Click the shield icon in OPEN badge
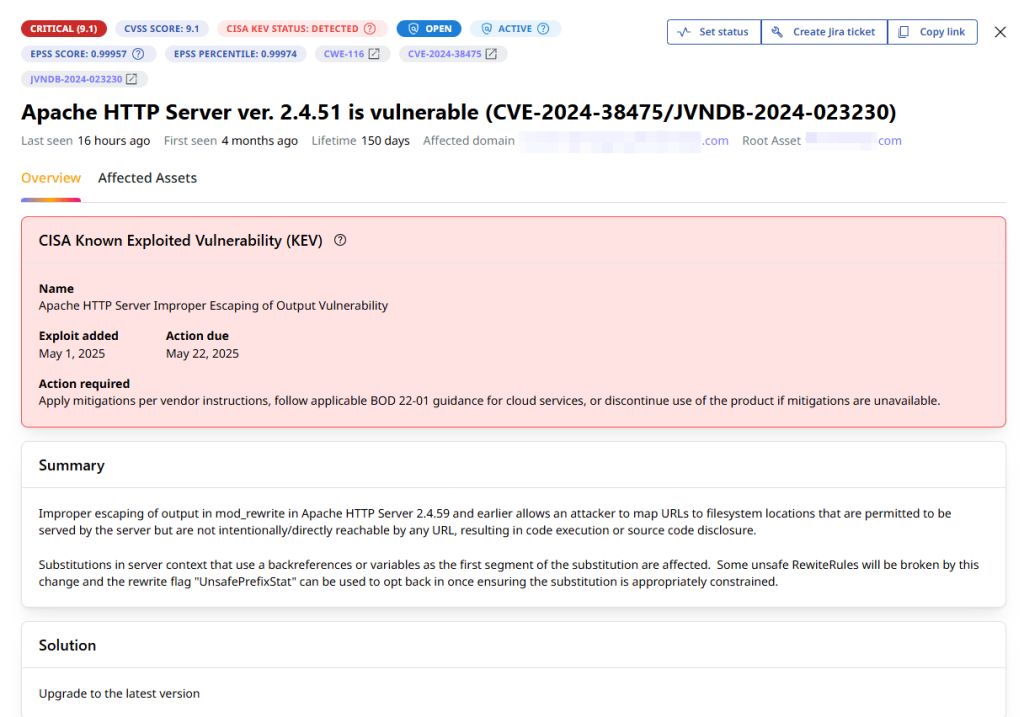 click(x=413, y=29)
